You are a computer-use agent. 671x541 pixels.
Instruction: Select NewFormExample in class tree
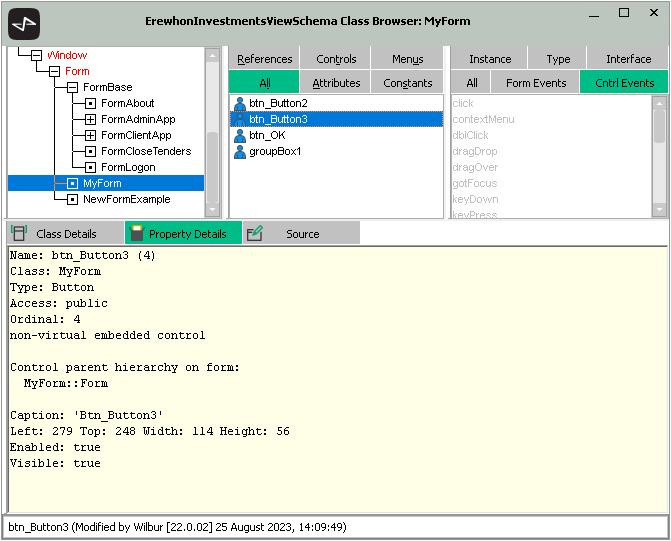click(x=126, y=199)
